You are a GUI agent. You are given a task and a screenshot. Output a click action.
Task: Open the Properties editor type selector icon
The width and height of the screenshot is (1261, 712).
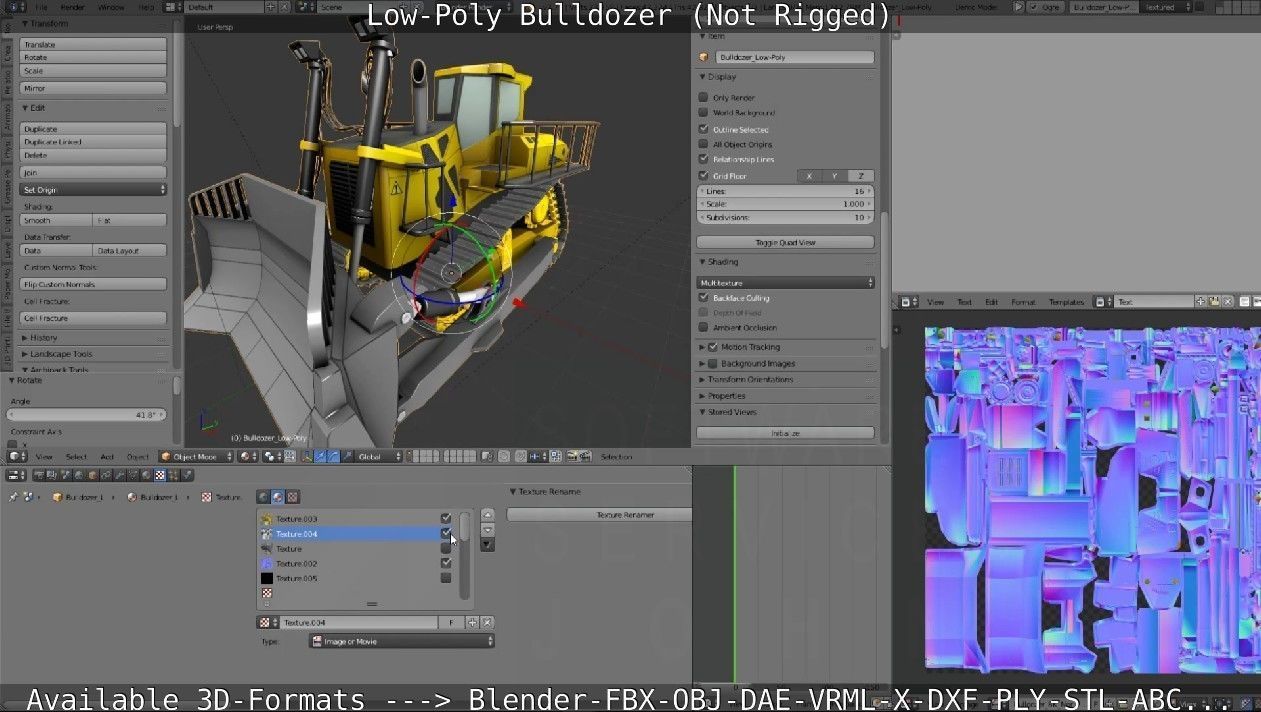coord(14,474)
